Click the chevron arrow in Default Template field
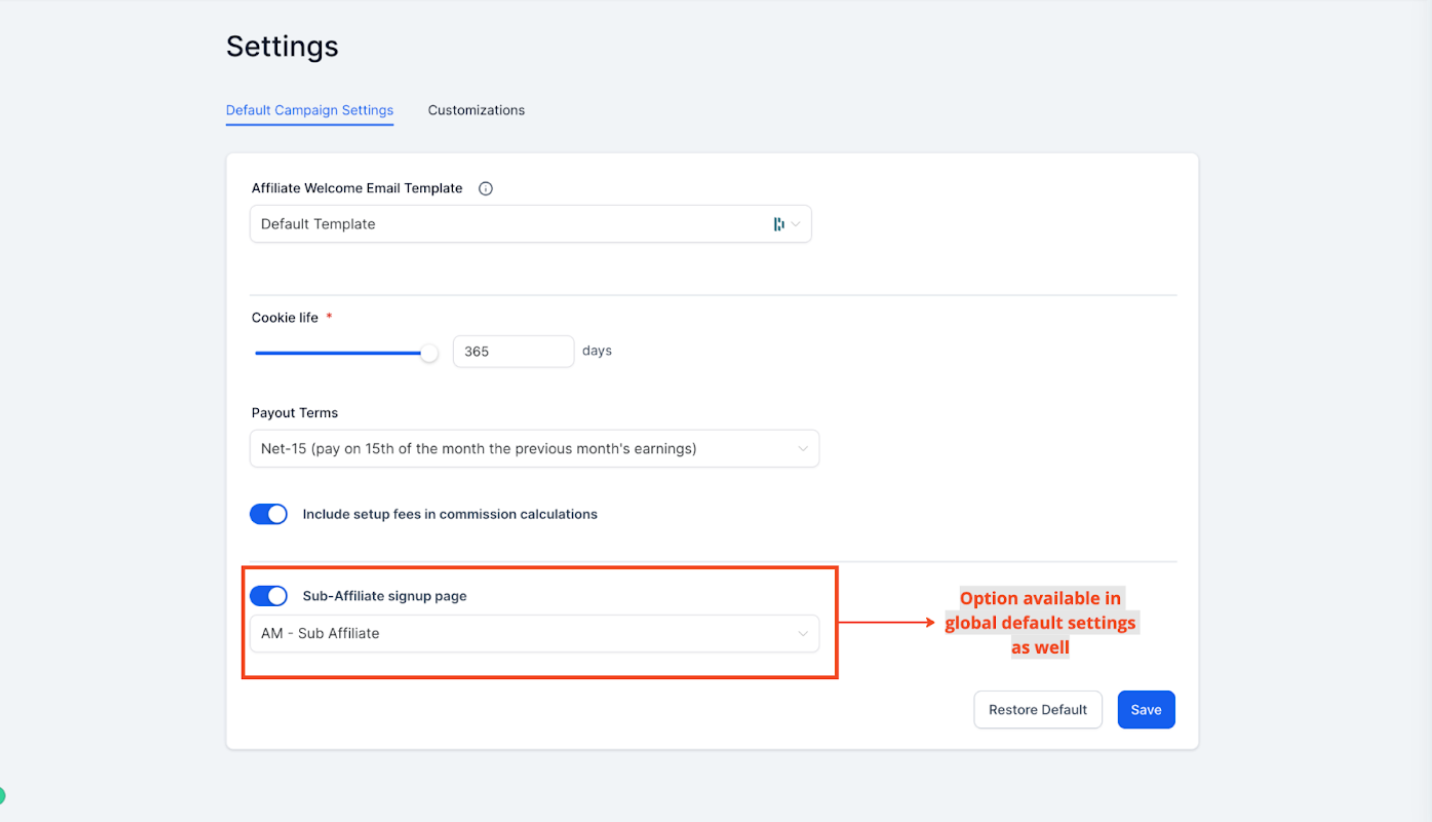 797,224
